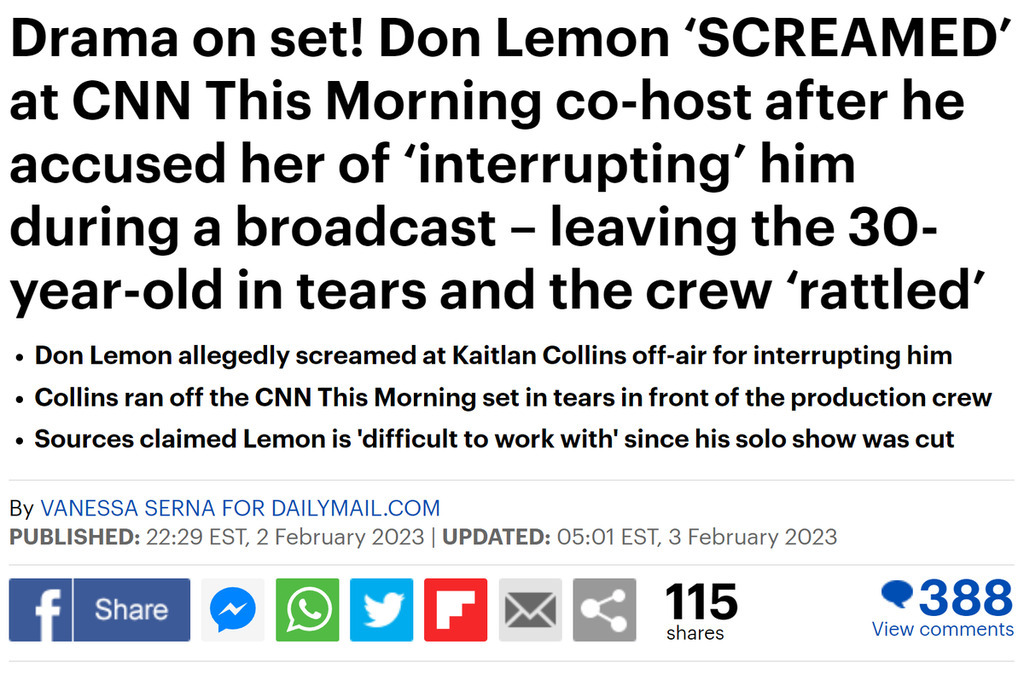
Task: Email the article using envelope icon
Action: (530, 610)
